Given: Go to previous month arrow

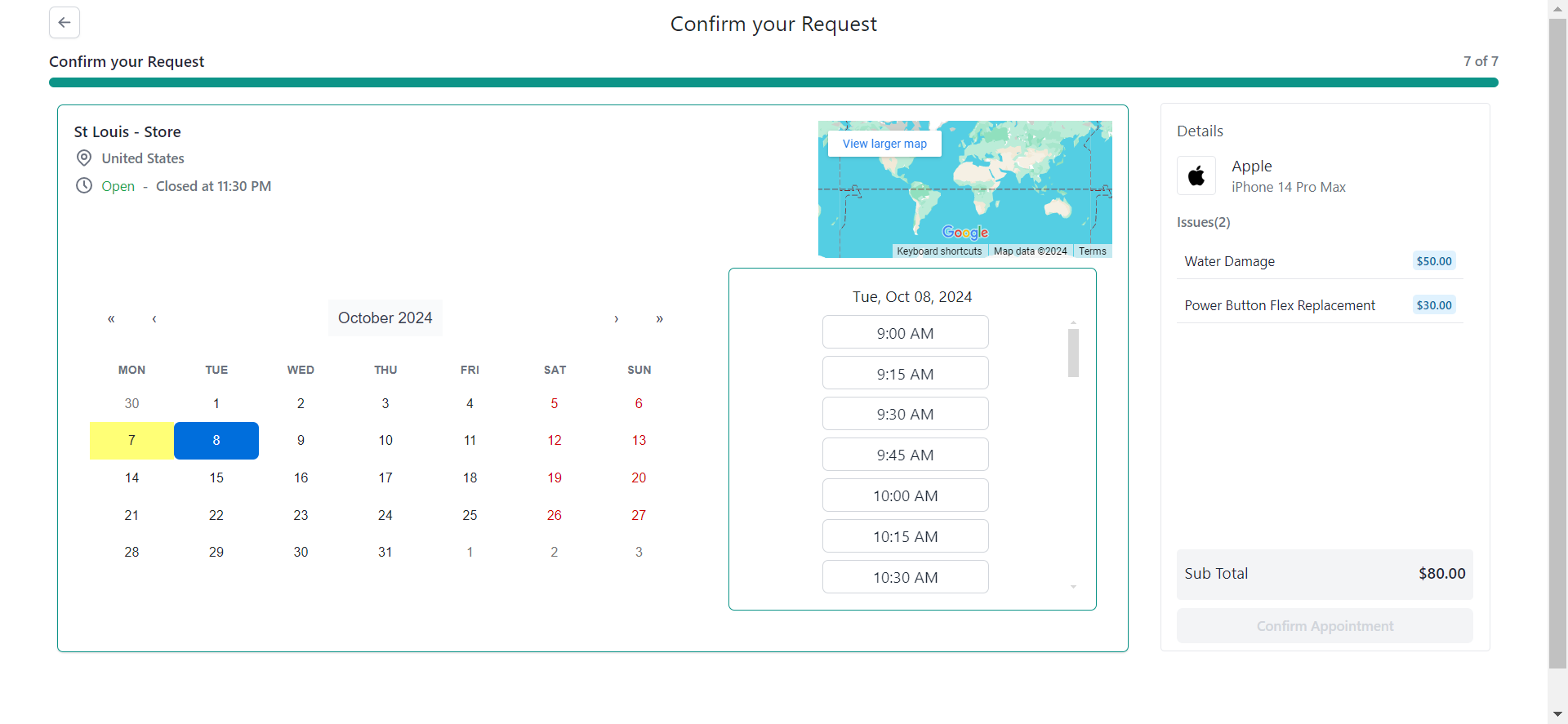Looking at the screenshot, I should pos(154,318).
